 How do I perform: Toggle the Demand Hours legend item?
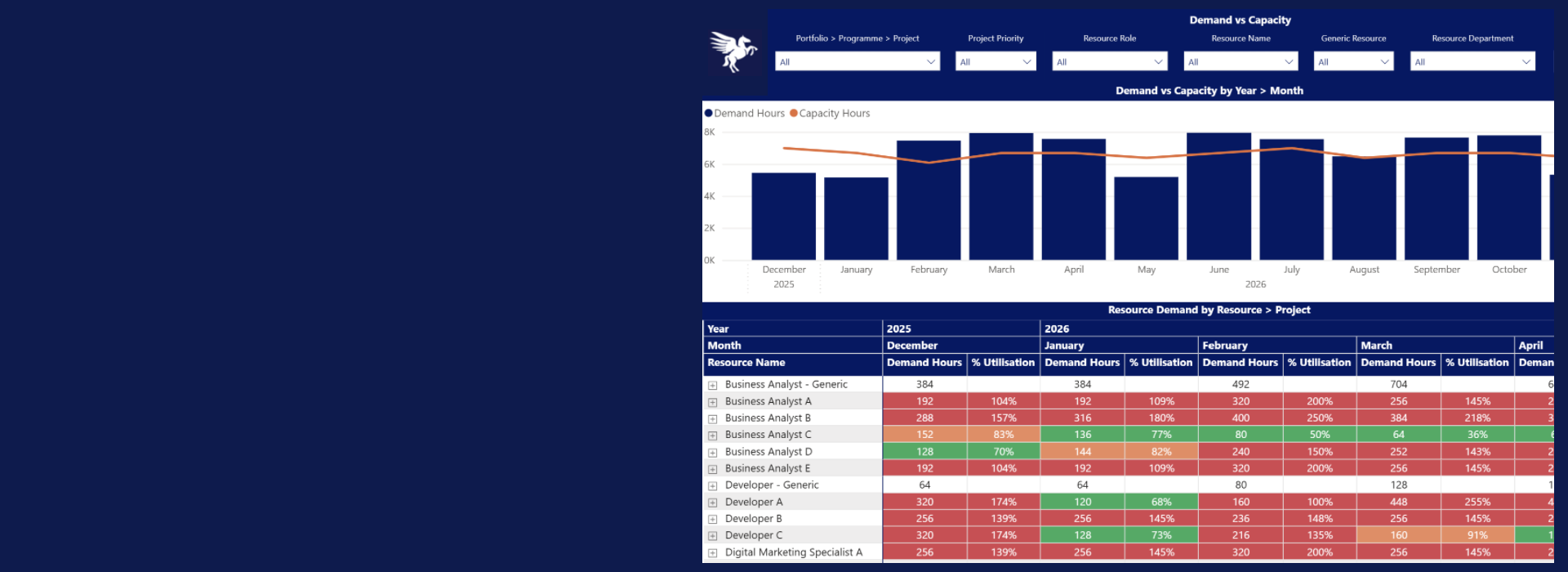[745, 114]
